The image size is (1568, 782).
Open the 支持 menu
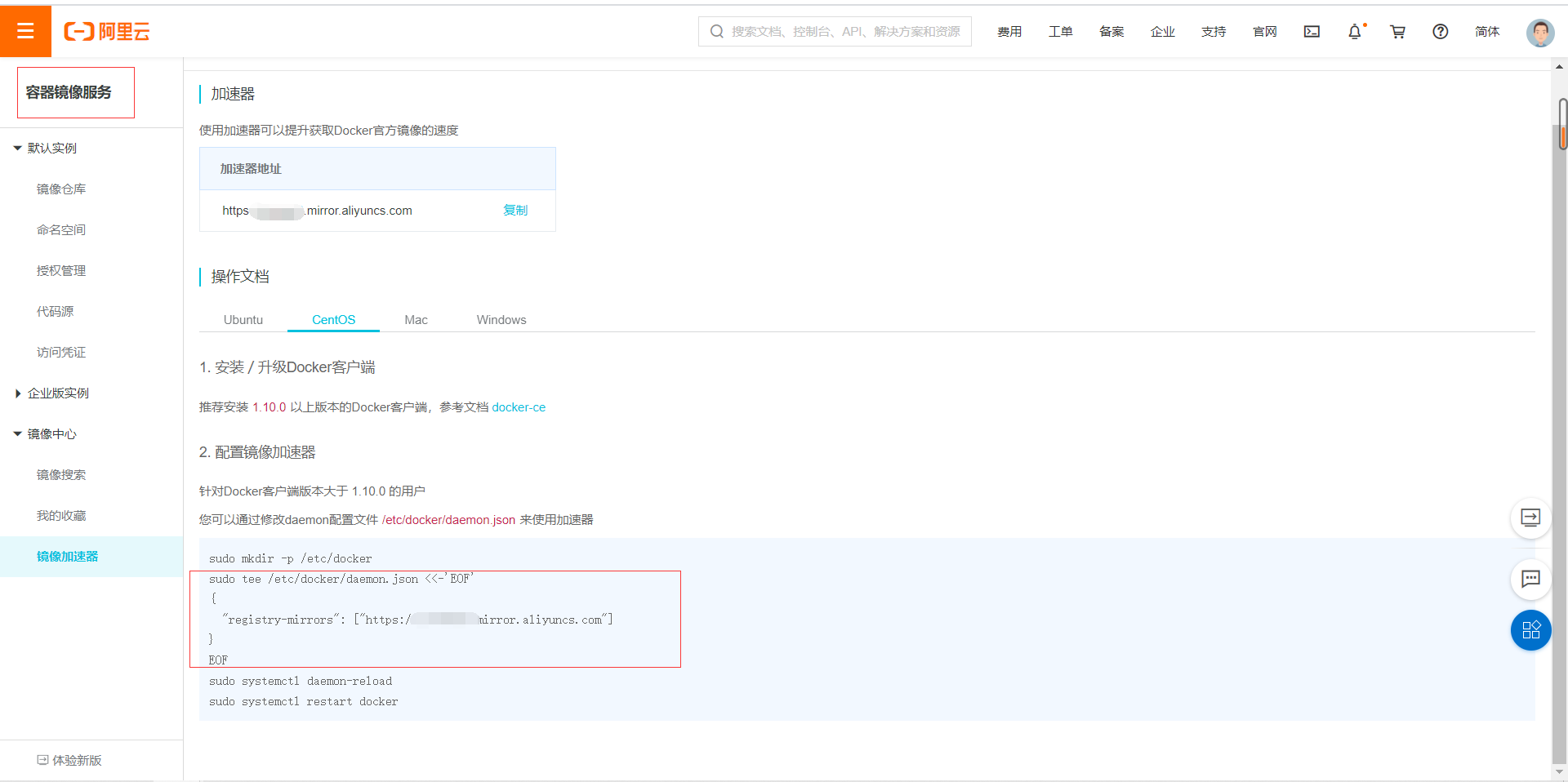(1214, 32)
